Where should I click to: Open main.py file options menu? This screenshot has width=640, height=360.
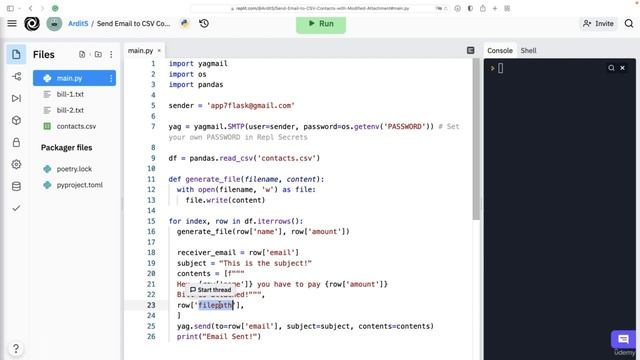pos(111,78)
